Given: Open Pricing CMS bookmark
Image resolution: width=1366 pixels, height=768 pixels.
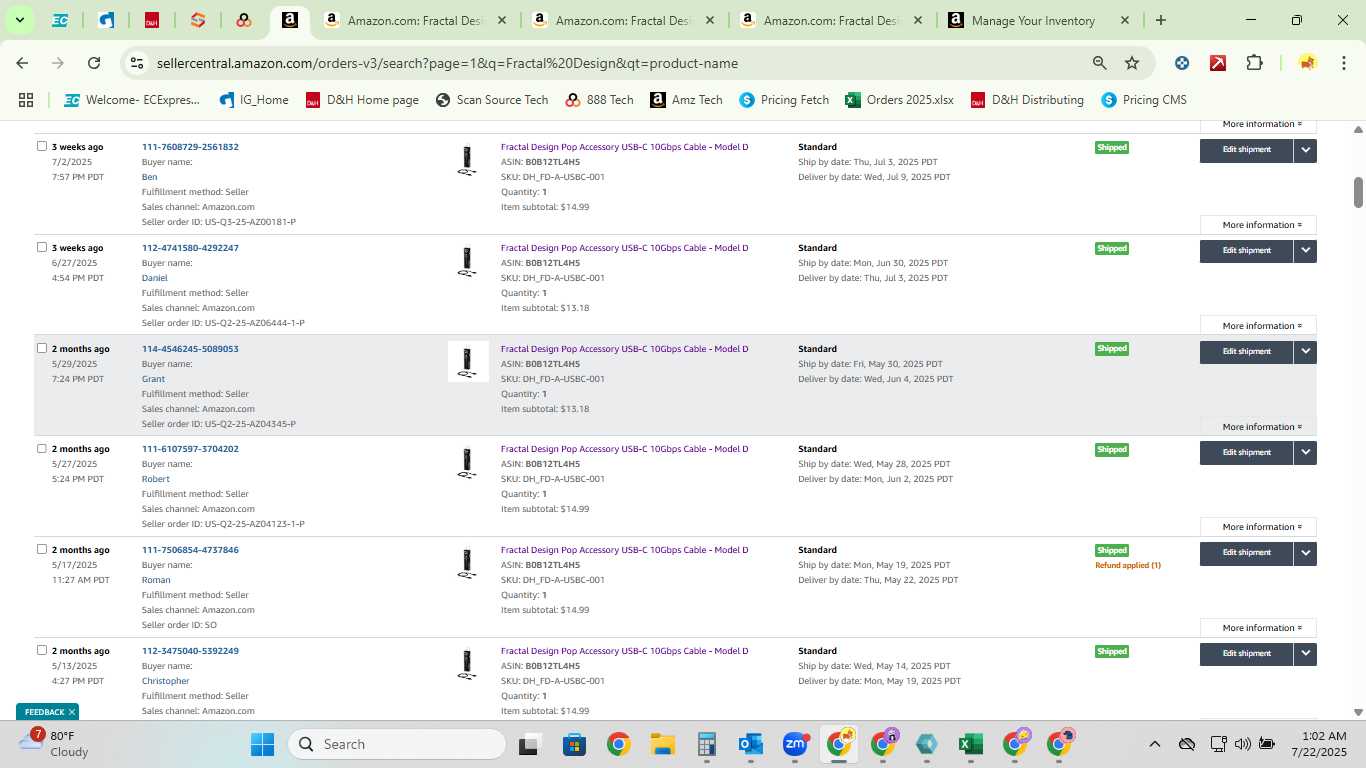Looking at the screenshot, I should (x=1142, y=100).
